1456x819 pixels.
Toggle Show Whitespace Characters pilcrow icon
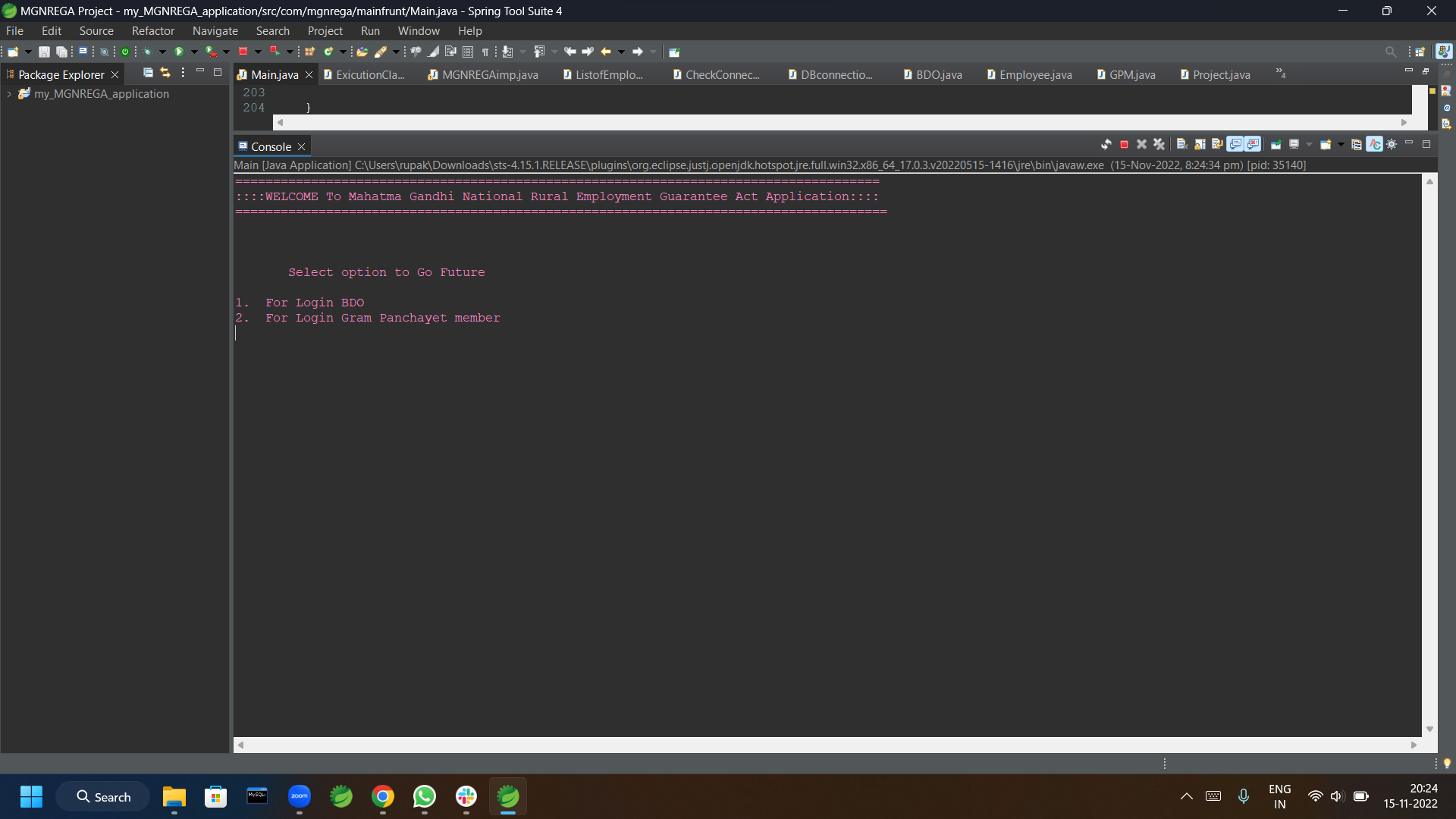pos(485,52)
